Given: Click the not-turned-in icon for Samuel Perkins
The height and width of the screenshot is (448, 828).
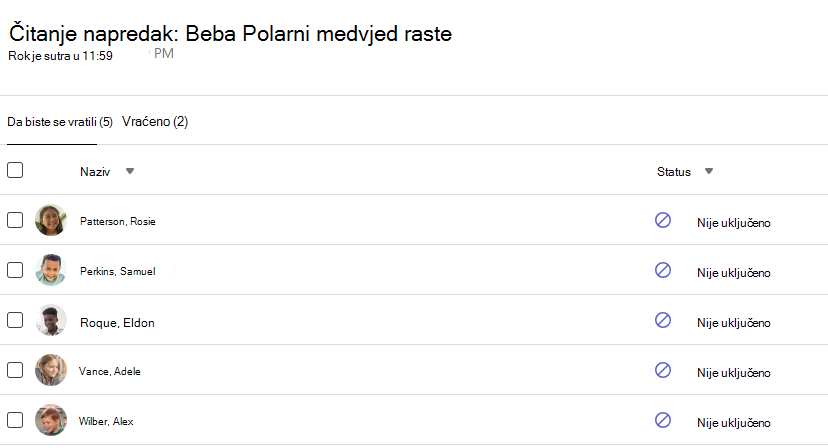Looking at the screenshot, I should (x=663, y=270).
